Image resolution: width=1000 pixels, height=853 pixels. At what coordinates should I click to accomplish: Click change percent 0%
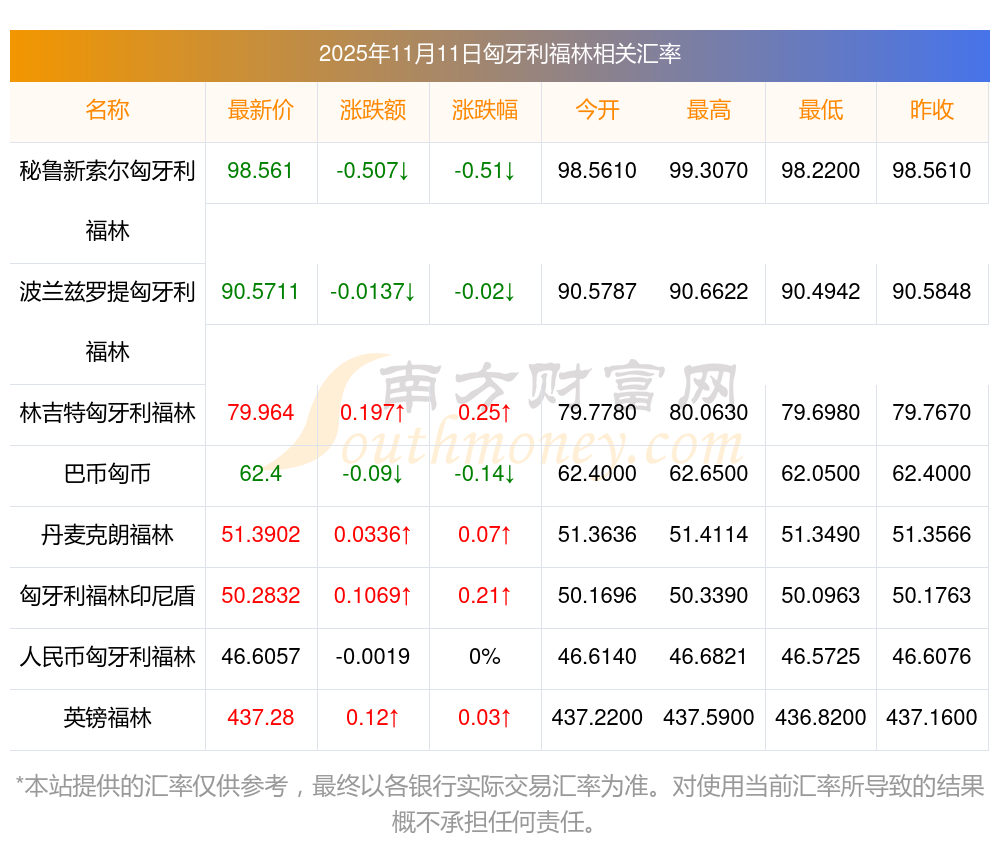click(485, 657)
